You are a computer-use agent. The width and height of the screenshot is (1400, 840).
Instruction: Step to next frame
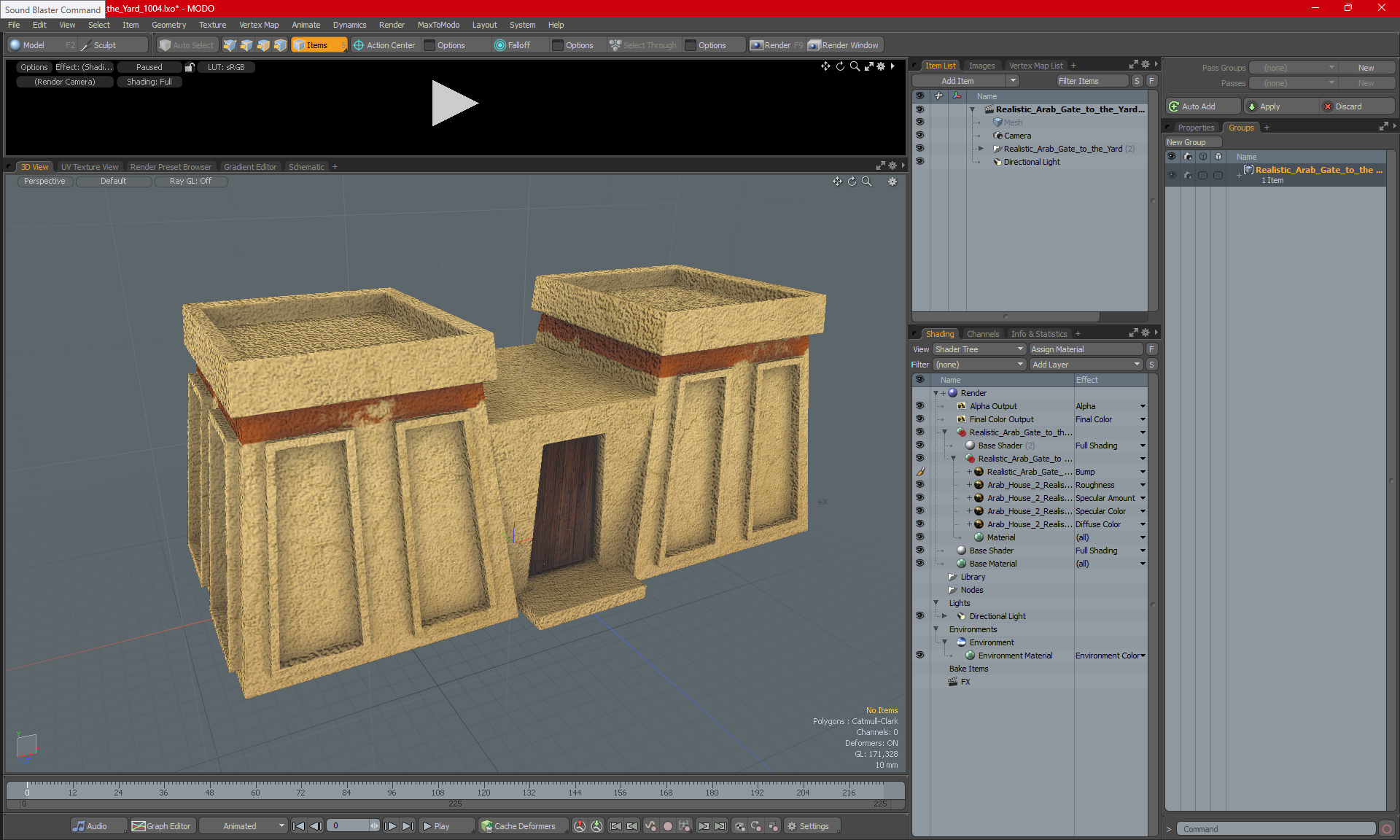point(390,826)
